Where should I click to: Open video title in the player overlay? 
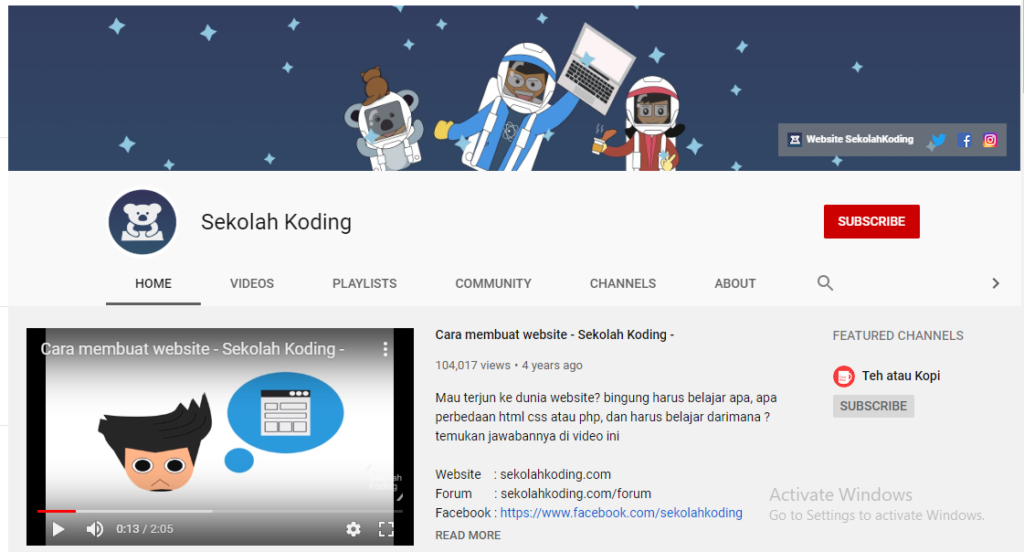192,349
